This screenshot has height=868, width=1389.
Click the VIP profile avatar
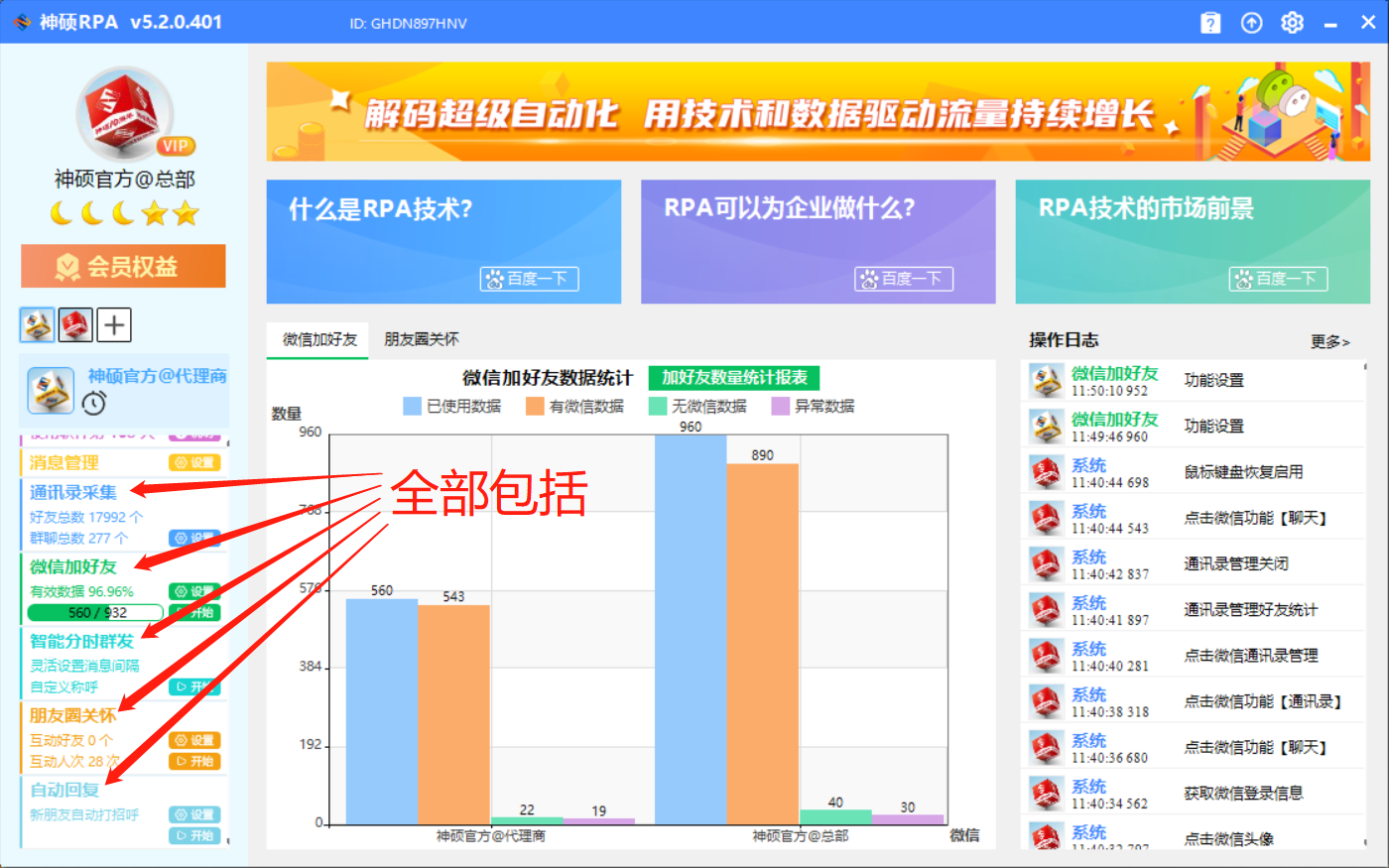point(126,114)
